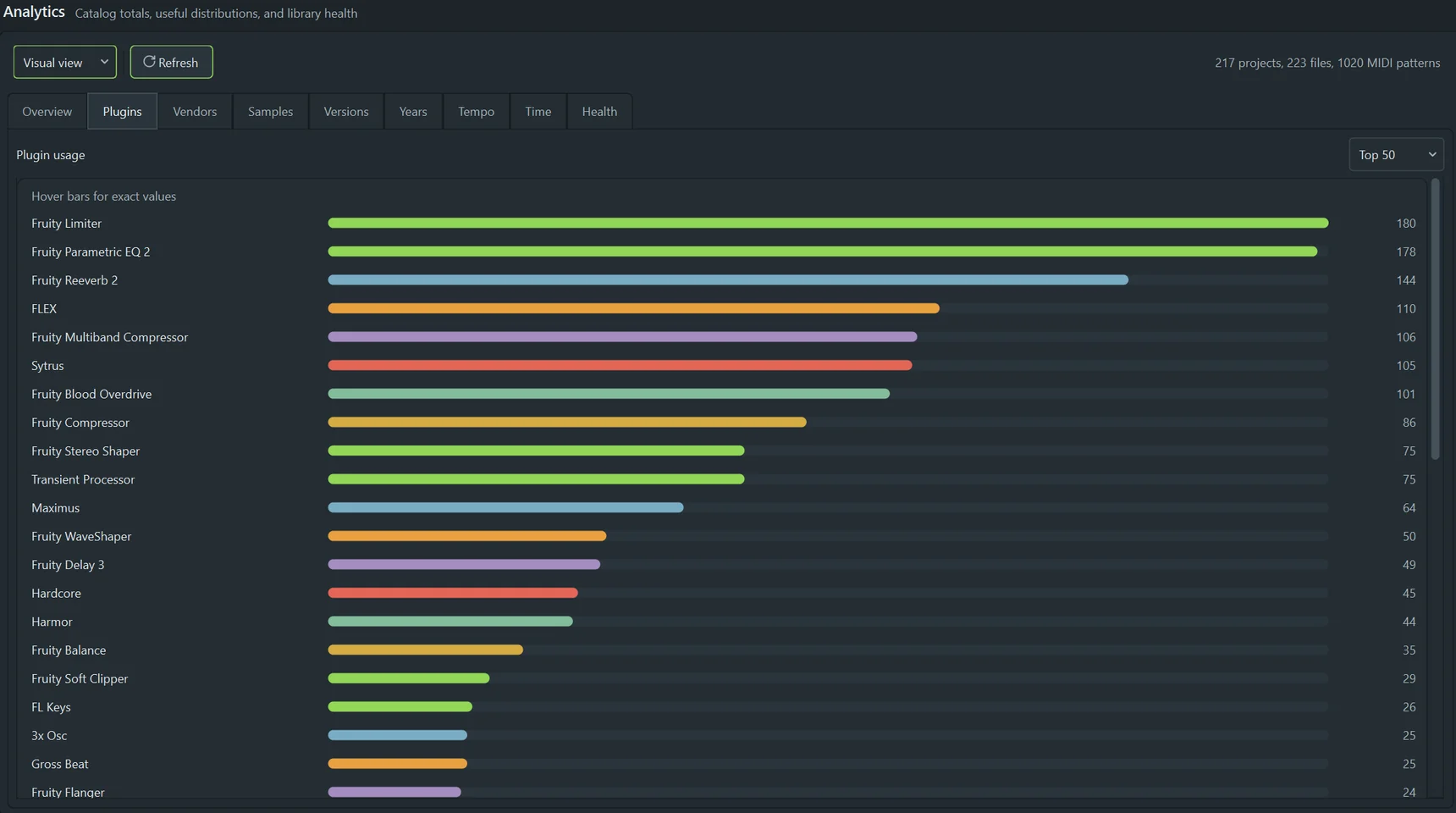Open the Years tab
The image size is (1456, 813).
(x=413, y=111)
